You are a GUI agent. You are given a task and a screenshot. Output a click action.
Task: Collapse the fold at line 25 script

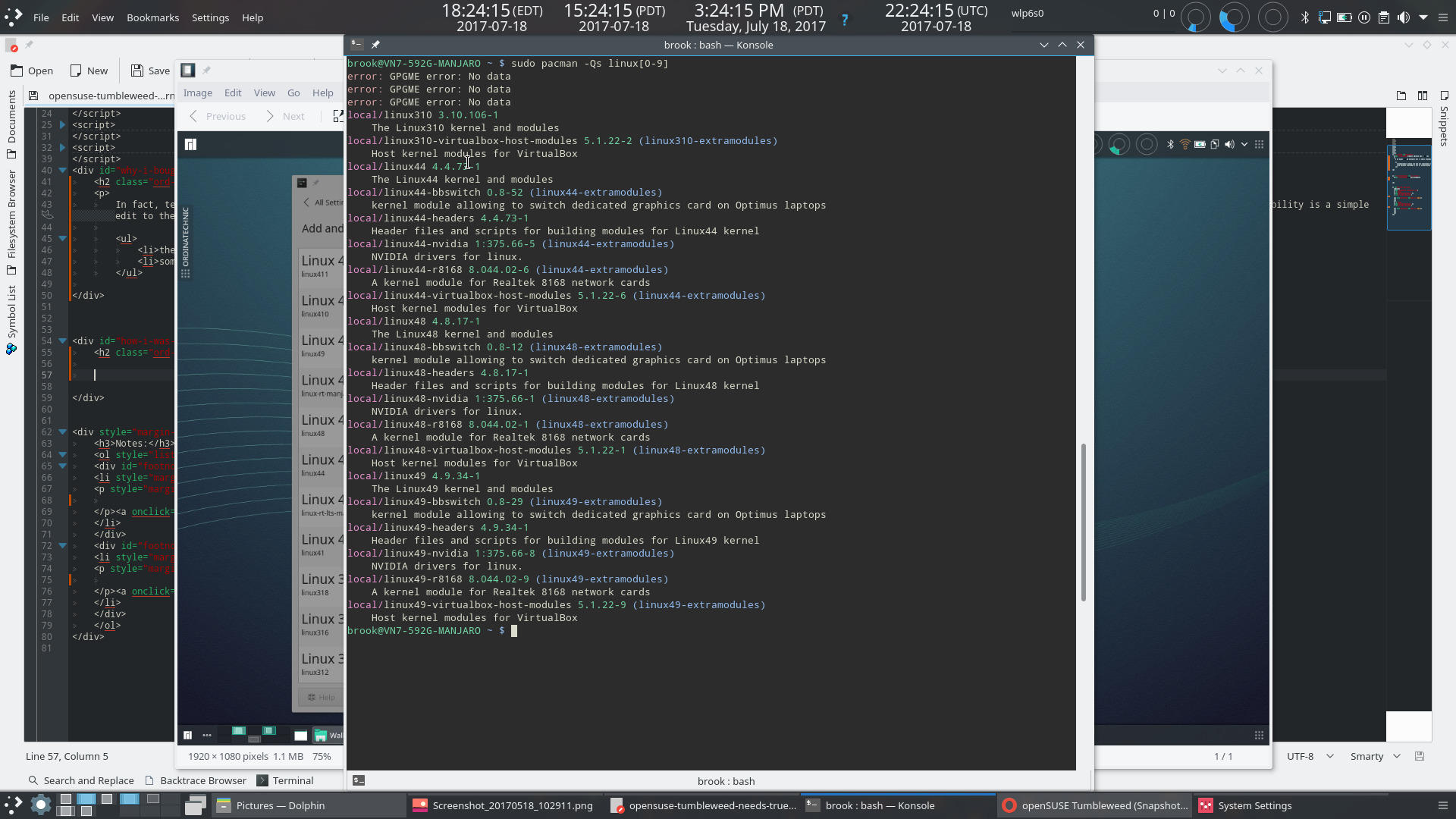click(62, 124)
